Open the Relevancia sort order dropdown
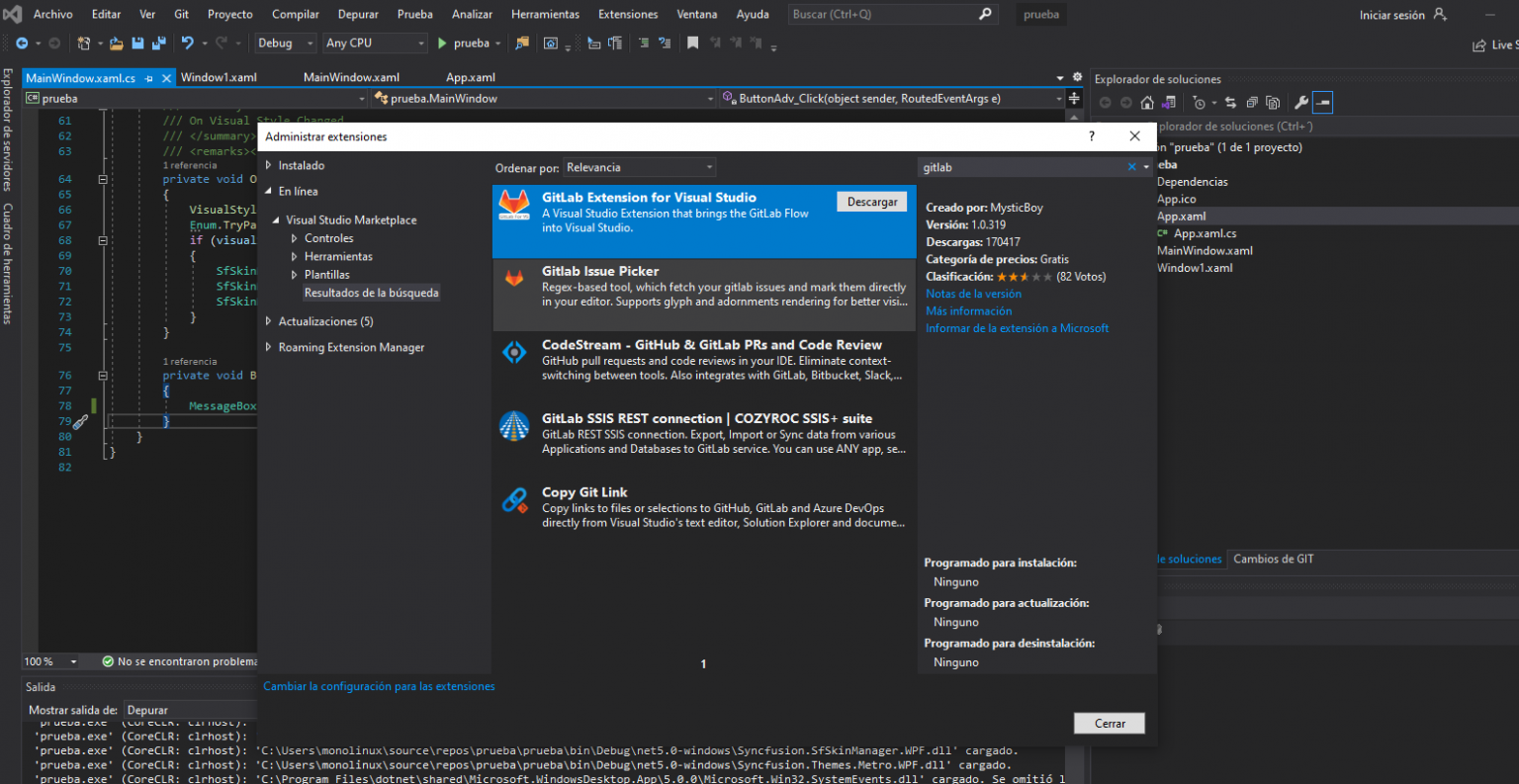This screenshot has height=784, width=1519. tap(640, 166)
